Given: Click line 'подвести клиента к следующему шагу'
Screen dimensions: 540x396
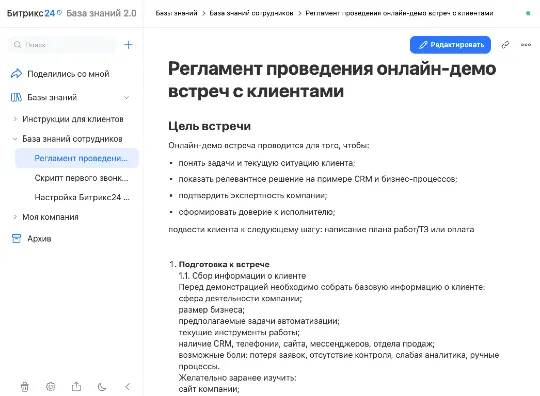Looking at the screenshot, I should [321, 229].
